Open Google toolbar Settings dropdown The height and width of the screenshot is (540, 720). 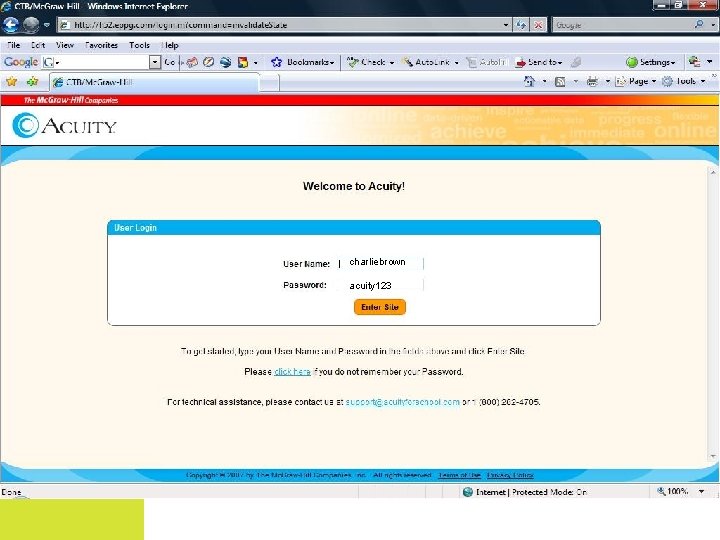click(651, 62)
